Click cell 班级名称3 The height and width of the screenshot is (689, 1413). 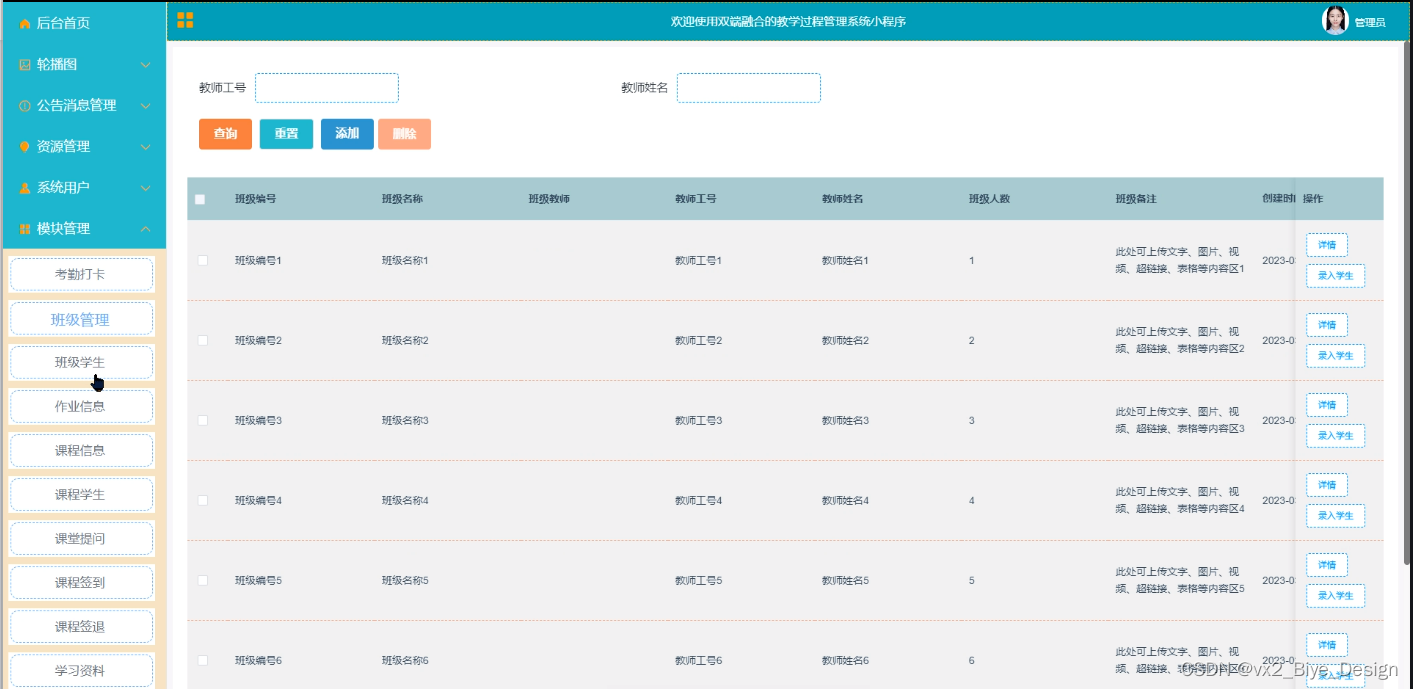point(405,420)
